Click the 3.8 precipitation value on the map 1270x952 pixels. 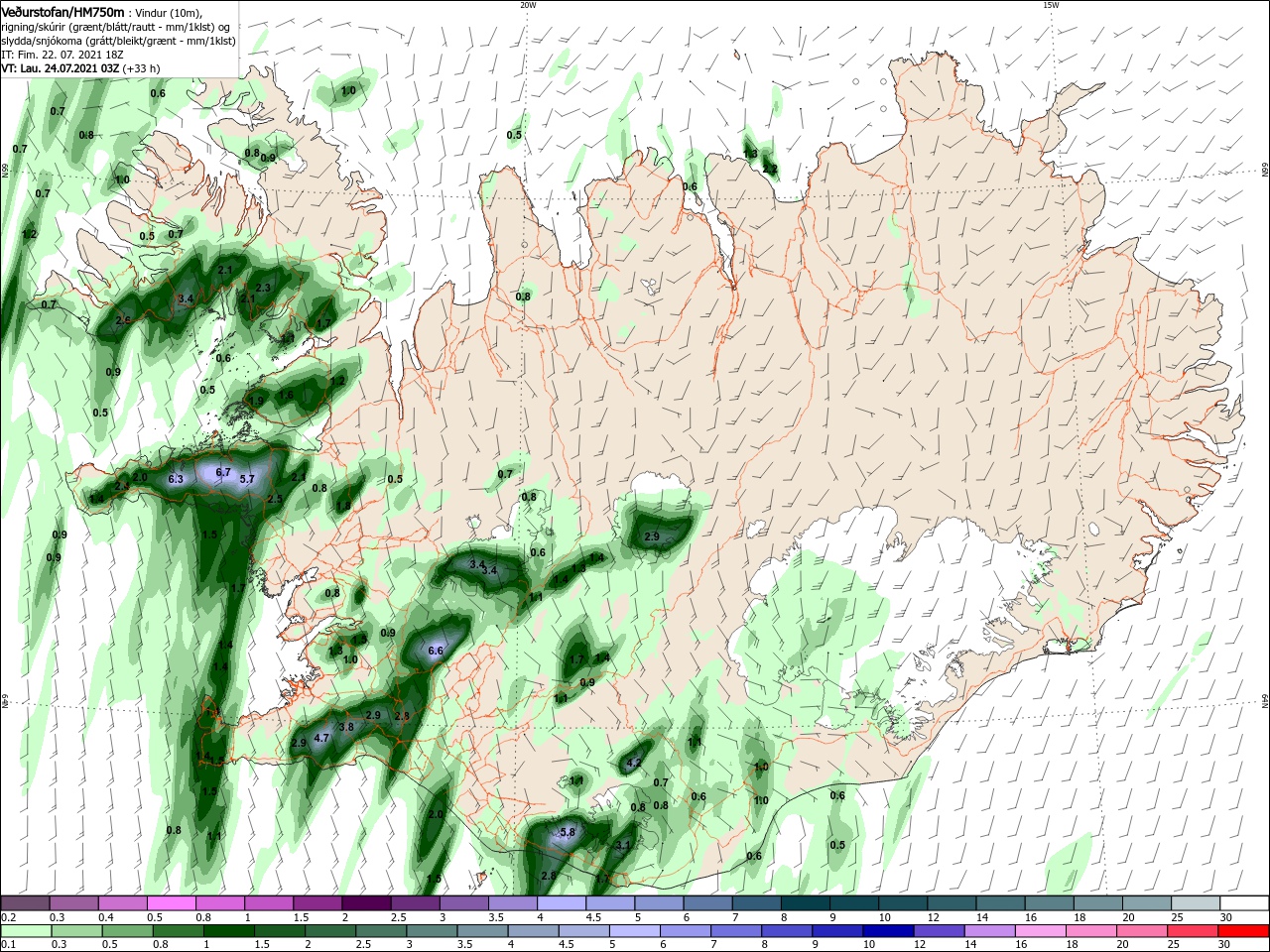346,727
